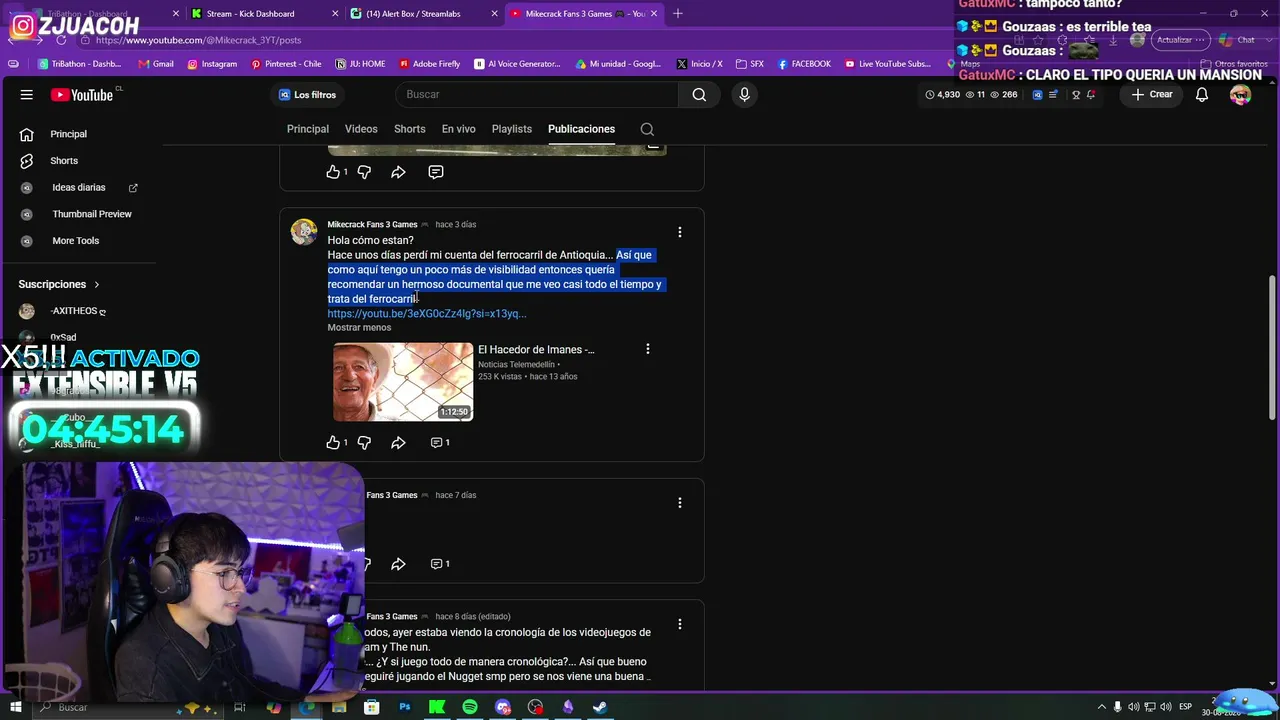Open the Instagram bookmark
The height and width of the screenshot is (720, 1280).
212,64
